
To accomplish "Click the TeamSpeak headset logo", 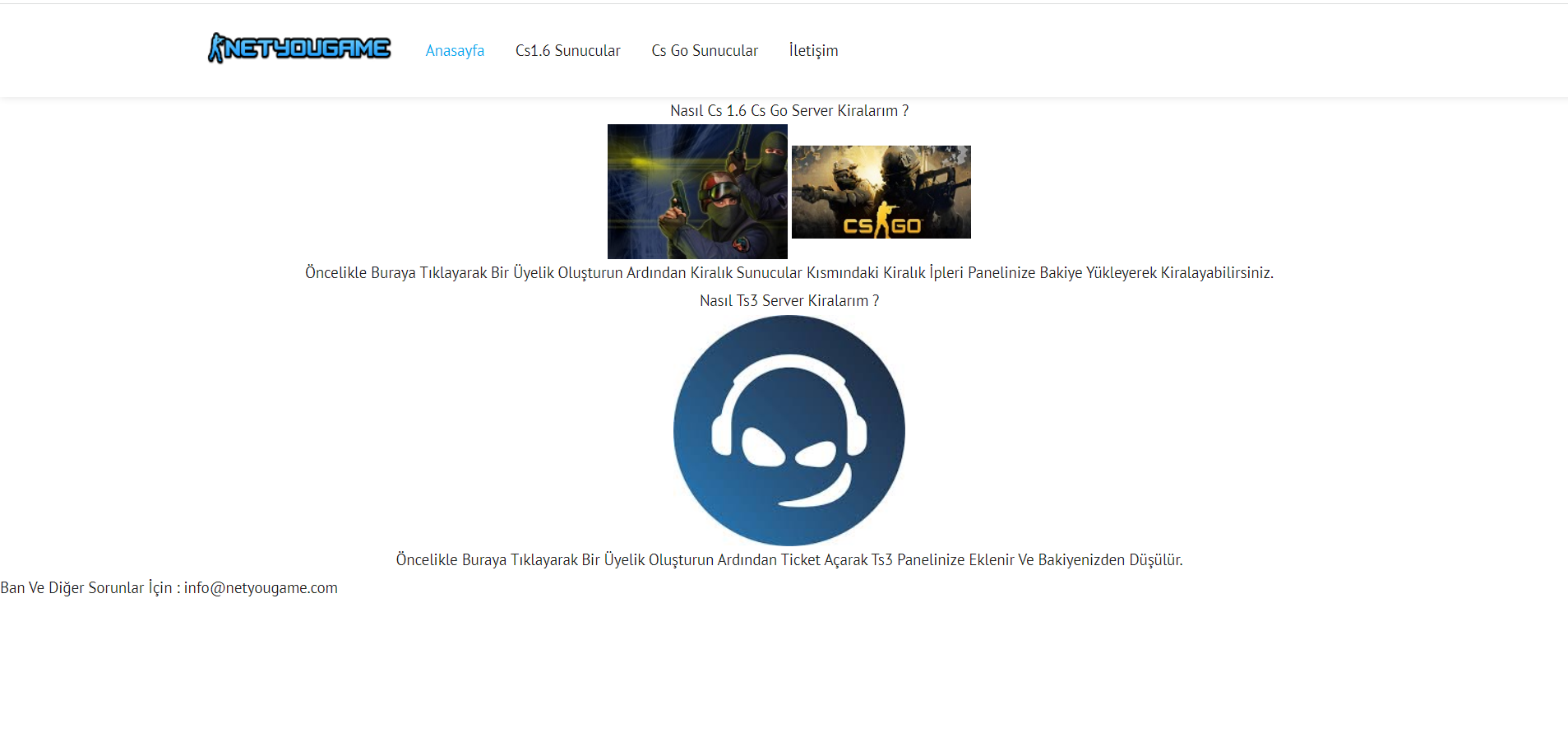I will coord(789,430).
